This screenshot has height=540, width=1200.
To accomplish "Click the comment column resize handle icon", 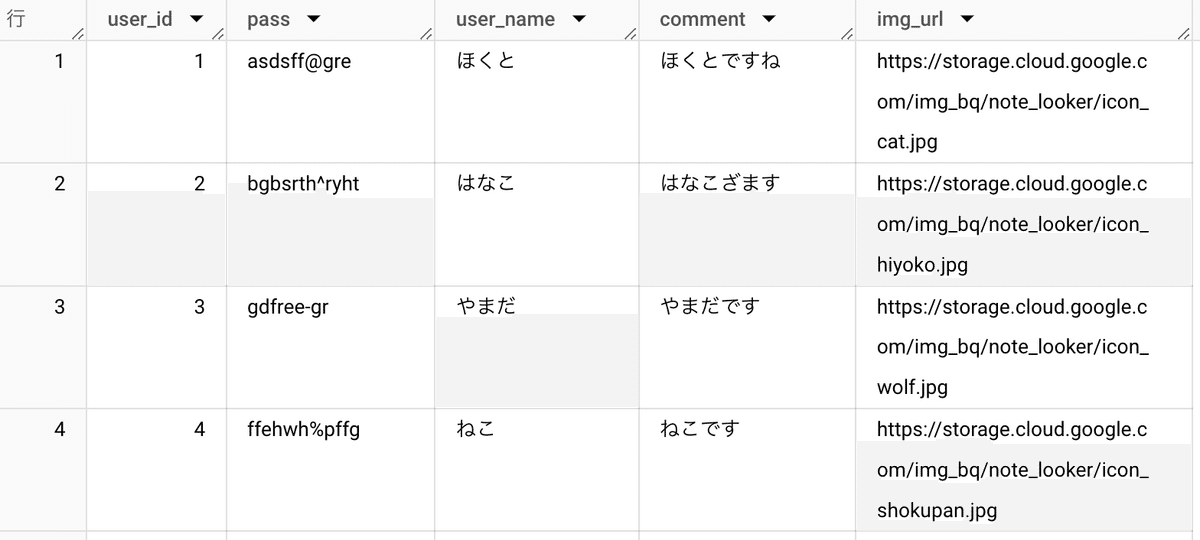I will [847, 34].
